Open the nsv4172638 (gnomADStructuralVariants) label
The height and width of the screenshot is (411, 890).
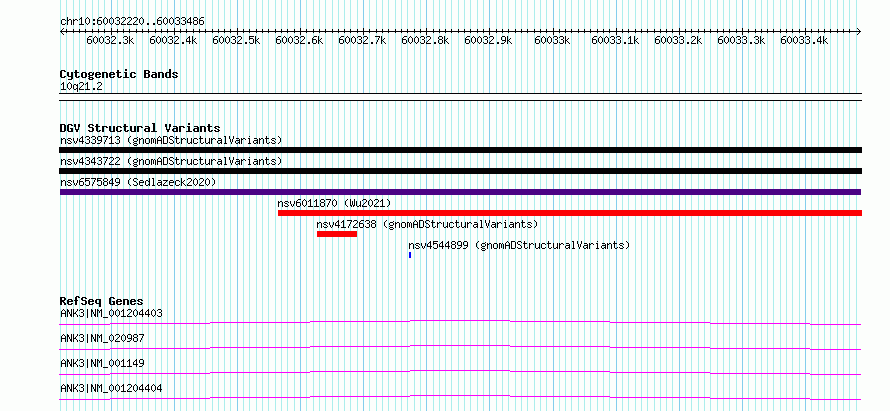click(427, 224)
